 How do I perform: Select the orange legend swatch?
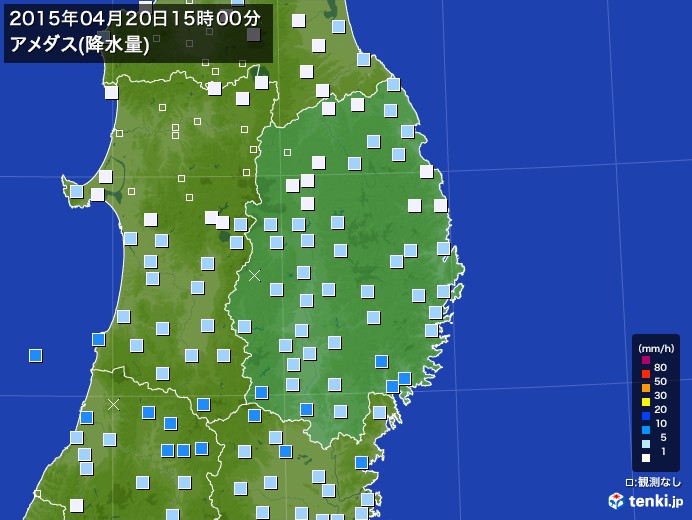pyautogui.click(x=646, y=388)
